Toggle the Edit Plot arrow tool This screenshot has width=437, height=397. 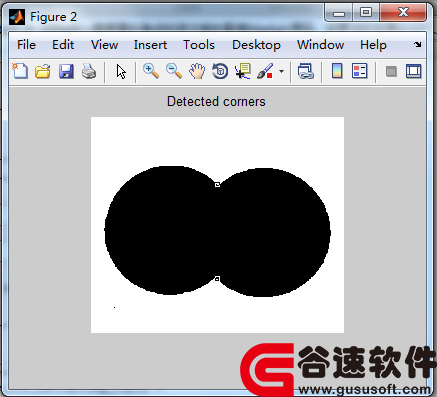[x=121, y=71]
